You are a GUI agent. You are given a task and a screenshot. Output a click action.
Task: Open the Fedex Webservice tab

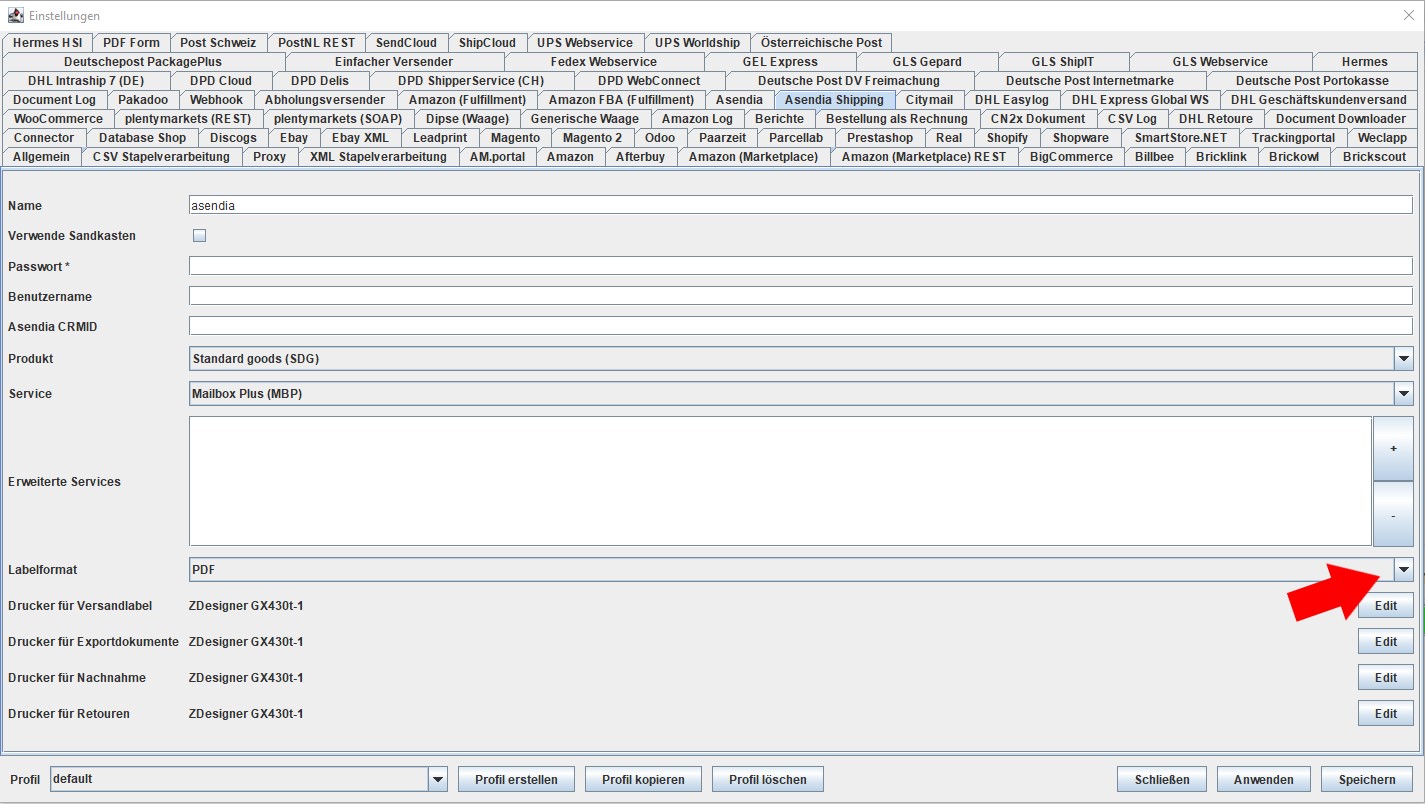(x=603, y=62)
